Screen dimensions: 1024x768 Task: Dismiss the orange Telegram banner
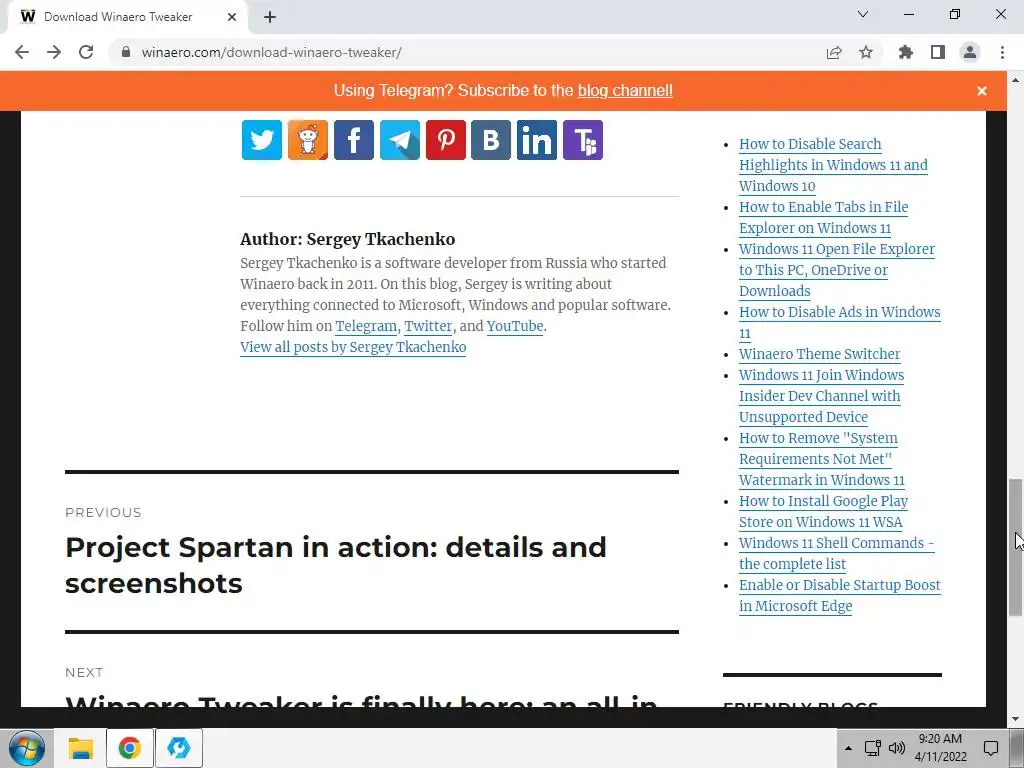coord(982,91)
